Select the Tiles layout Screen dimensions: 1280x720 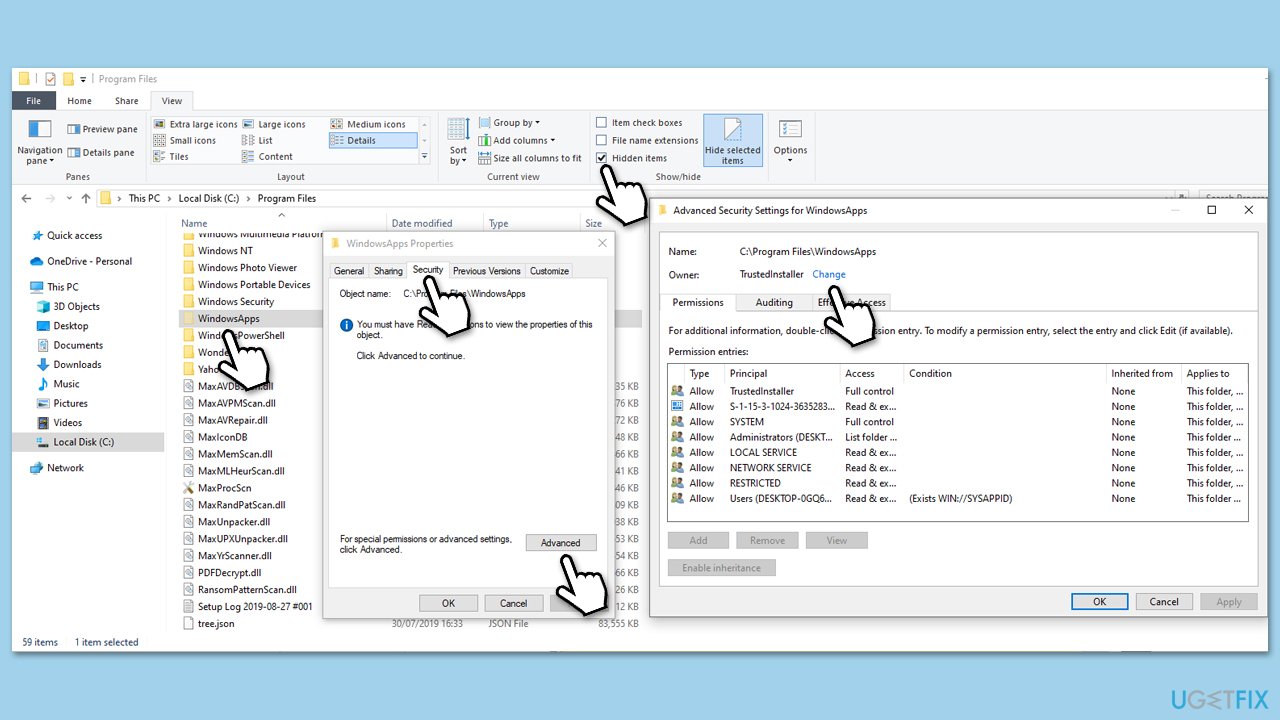(x=178, y=156)
